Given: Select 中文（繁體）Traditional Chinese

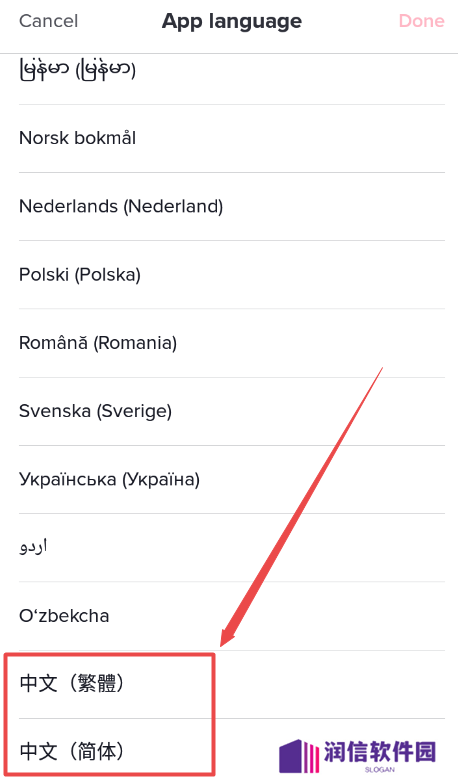Looking at the screenshot, I should click(231, 684).
